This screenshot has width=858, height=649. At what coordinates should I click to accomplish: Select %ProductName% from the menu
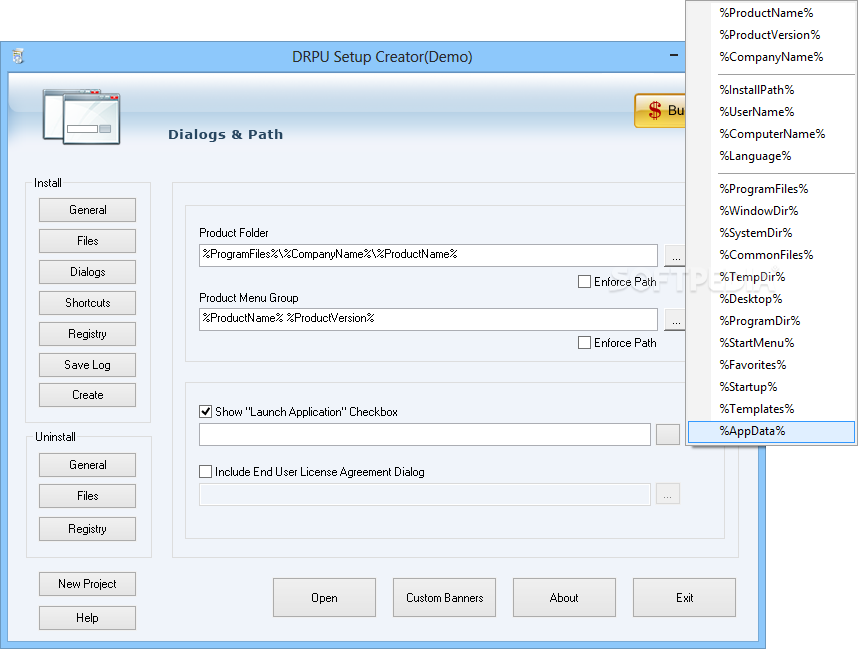pos(772,13)
